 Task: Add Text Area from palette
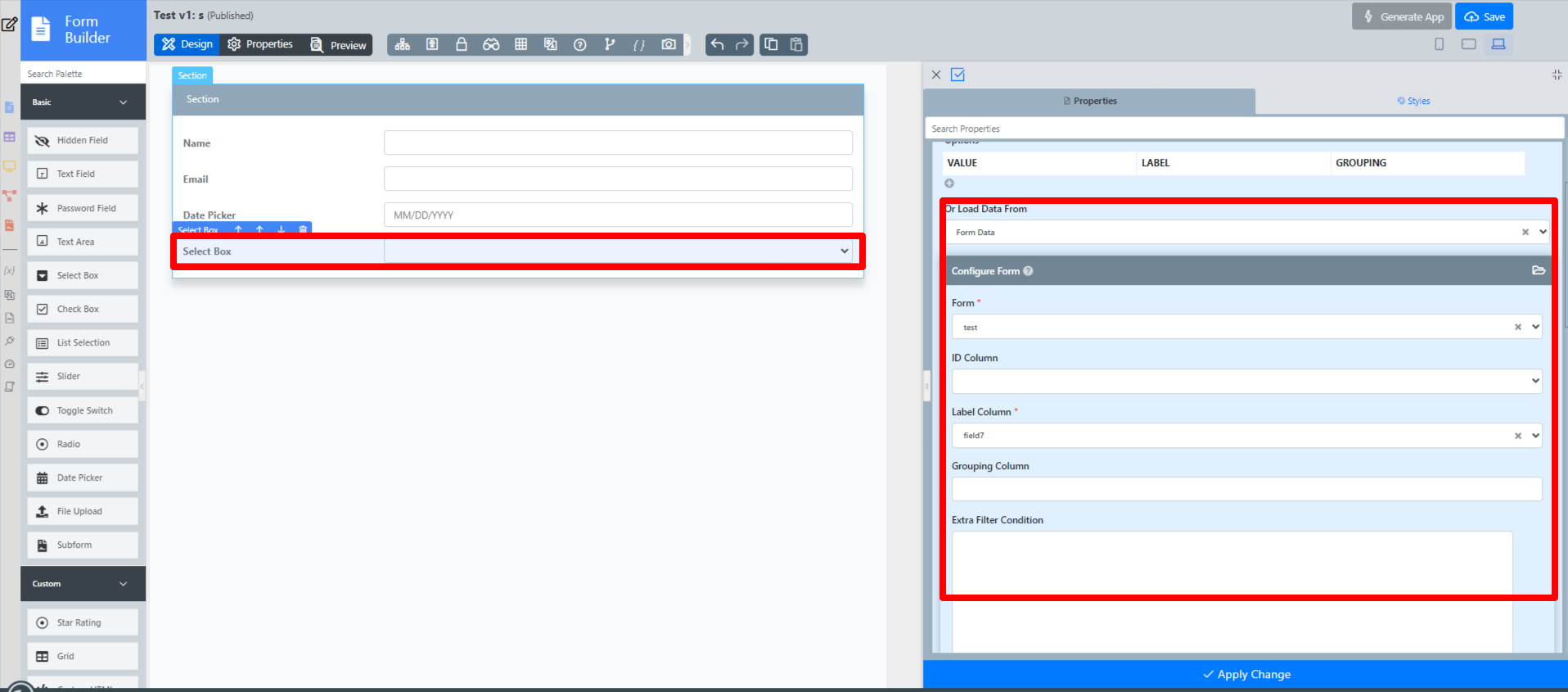click(x=83, y=242)
